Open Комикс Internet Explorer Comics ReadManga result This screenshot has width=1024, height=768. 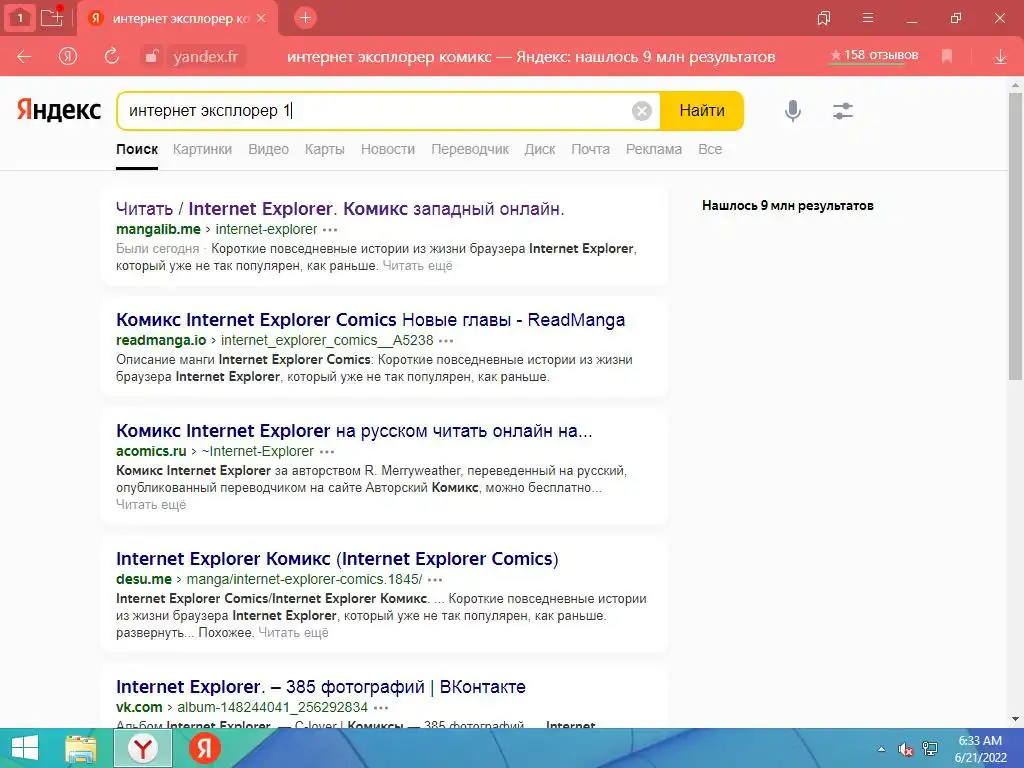click(370, 320)
